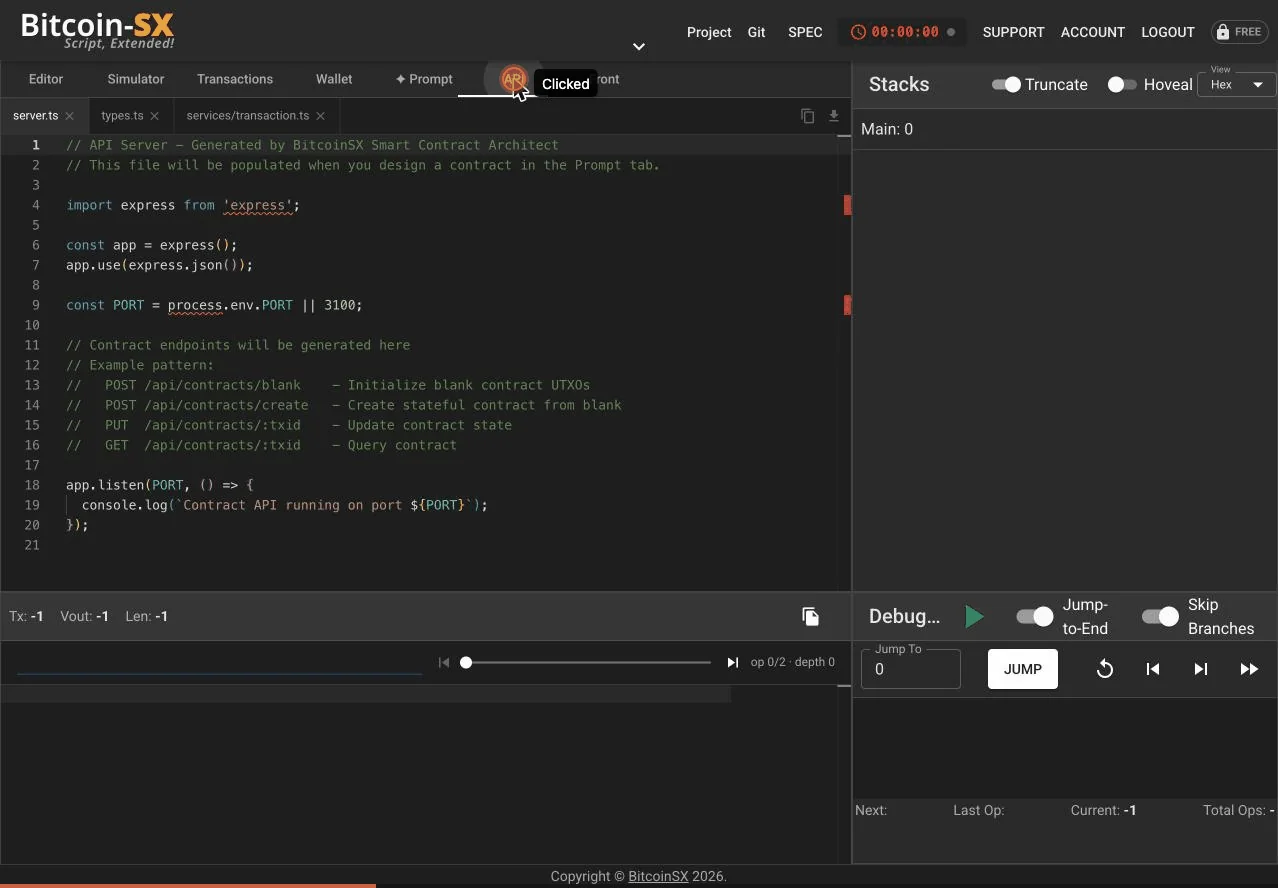Skip to end of op timeline
Screen dimensions: 1278x888
click(x=733, y=662)
